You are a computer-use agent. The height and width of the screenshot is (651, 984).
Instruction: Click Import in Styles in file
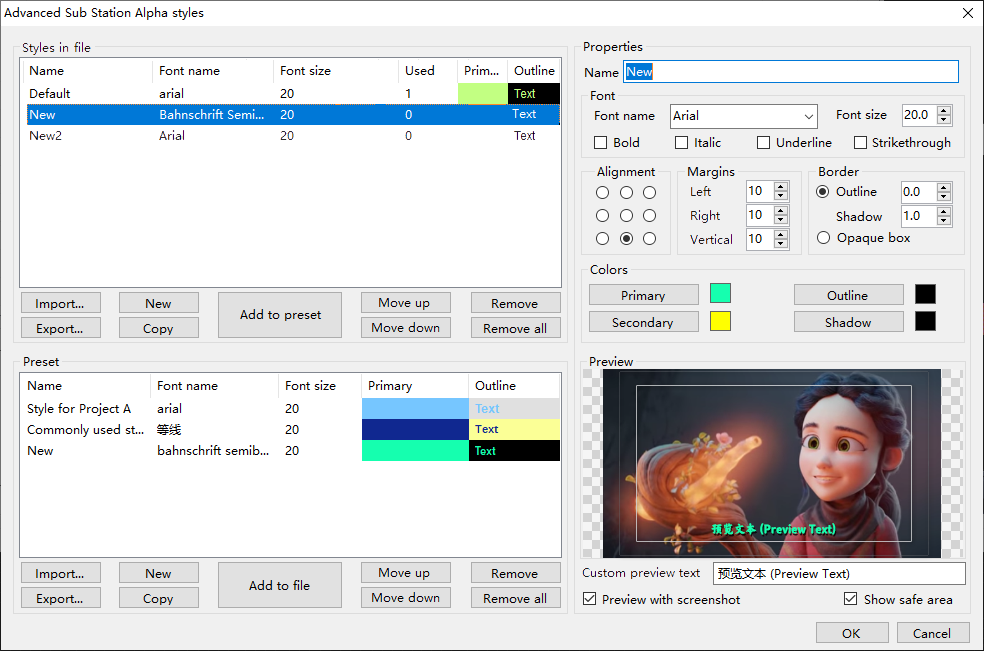[60, 303]
